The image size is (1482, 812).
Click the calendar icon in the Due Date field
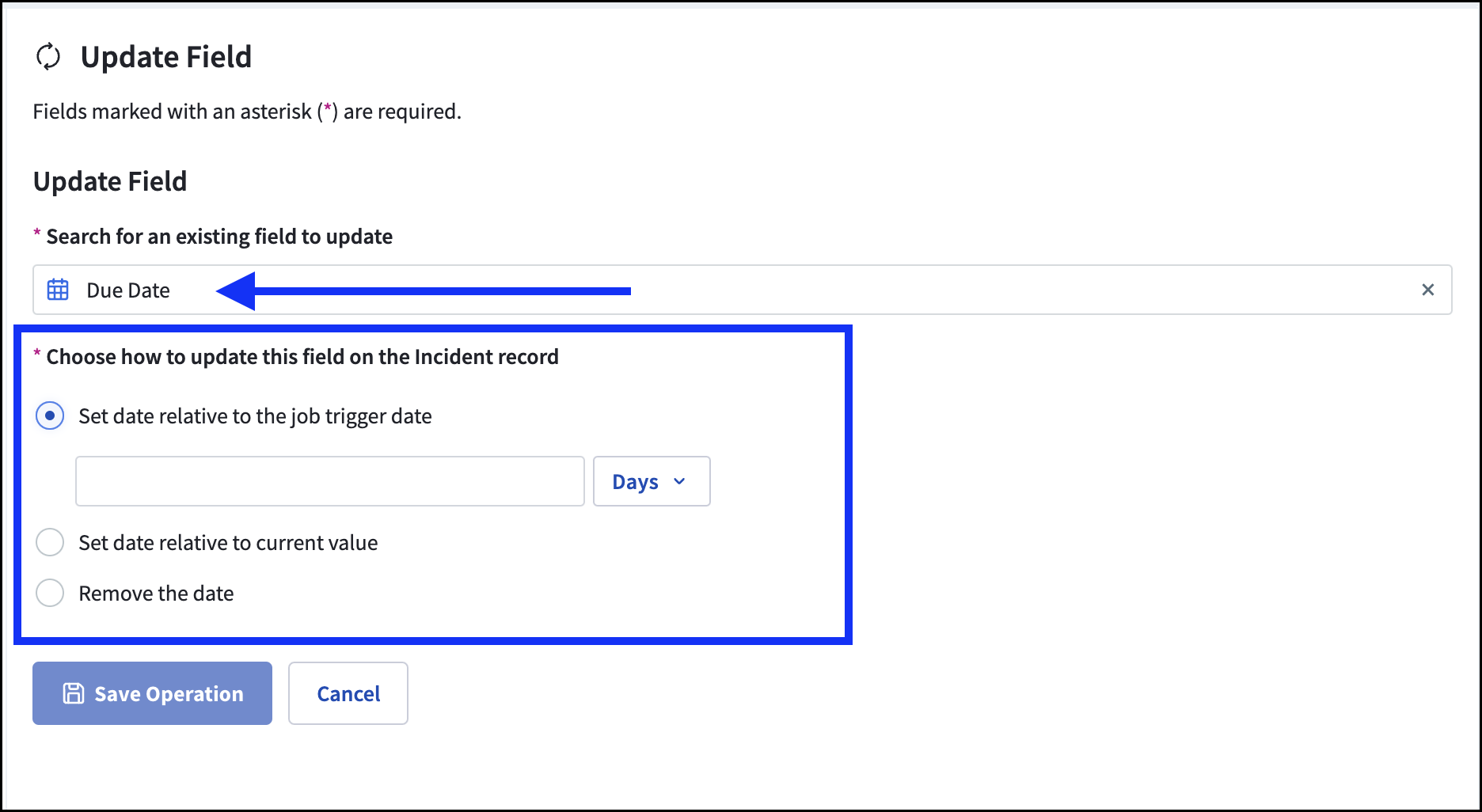tap(58, 290)
